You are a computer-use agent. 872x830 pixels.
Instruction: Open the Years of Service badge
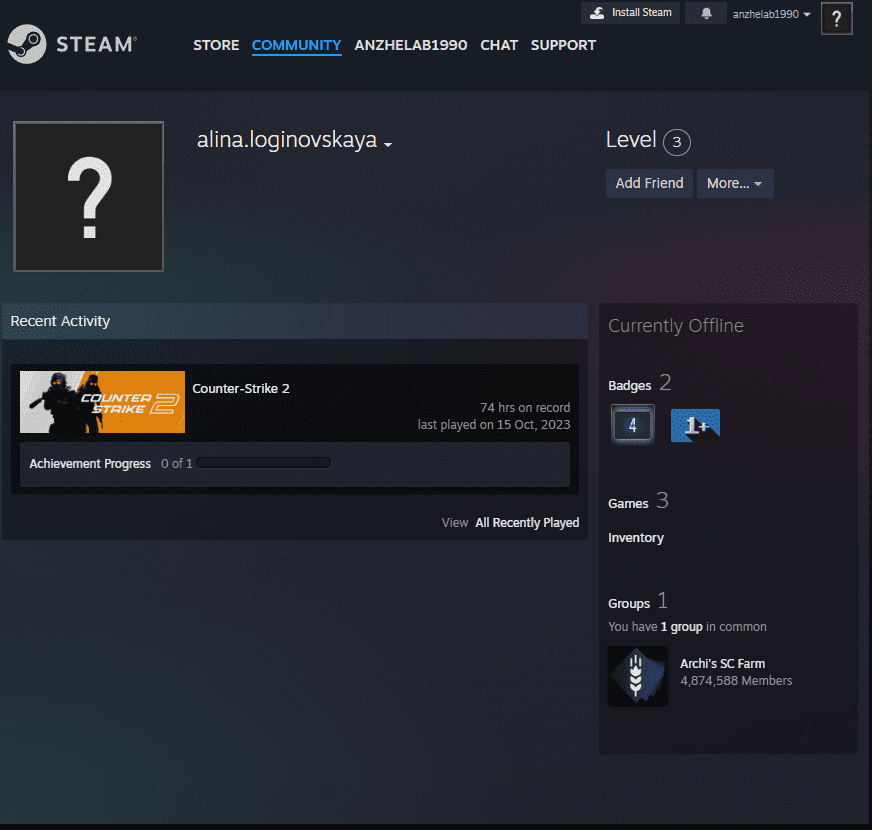695,424
